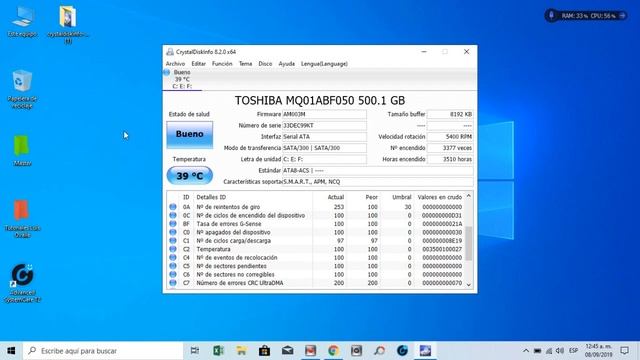Click the Windows Start button
The width and height of the screenshot is (640, 360).
pos(11,351)
